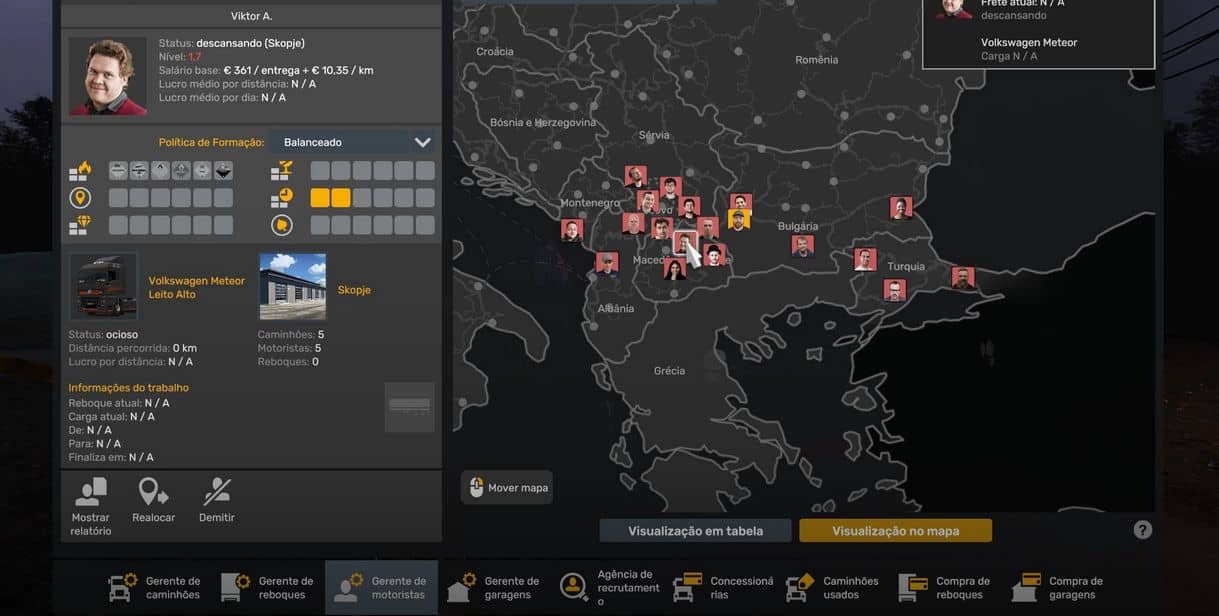The height and width of the screenshot is (616, 1219).
Task: Switch to Visualização em tabela view
Action: tap(695, 531)
